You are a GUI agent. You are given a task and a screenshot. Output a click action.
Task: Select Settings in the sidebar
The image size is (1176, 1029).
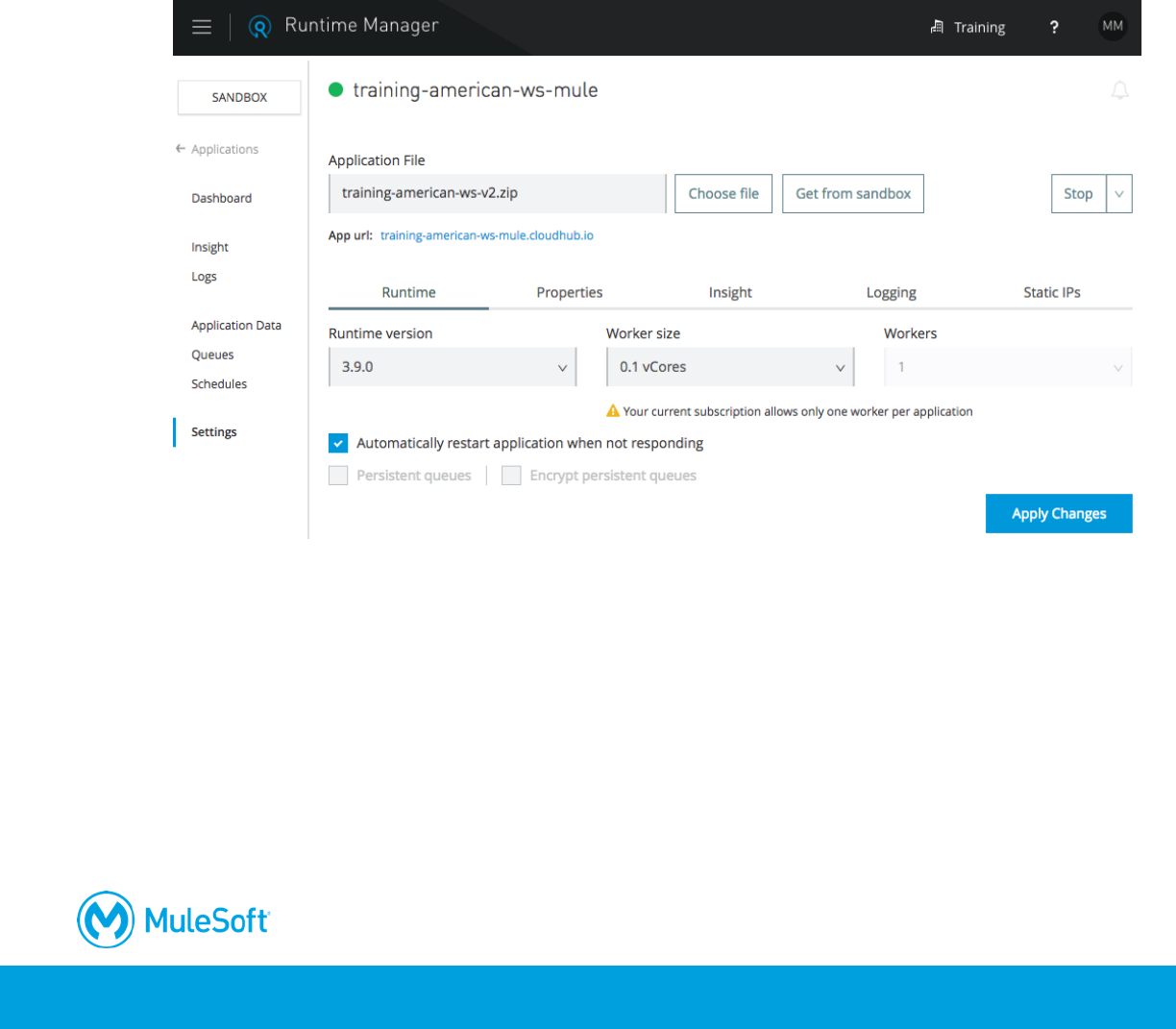214,431
